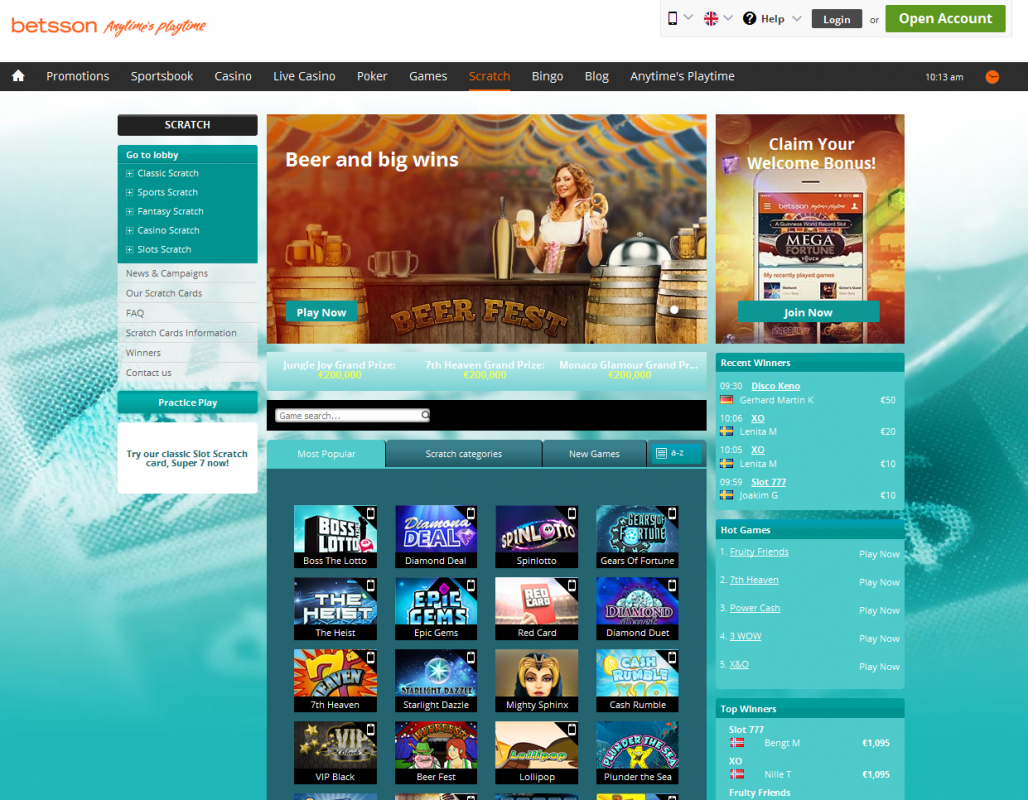Open the Boss The Lotto game
This screenshot has width=1028, height=800.
pyautogui.click(x=335, y=536)
